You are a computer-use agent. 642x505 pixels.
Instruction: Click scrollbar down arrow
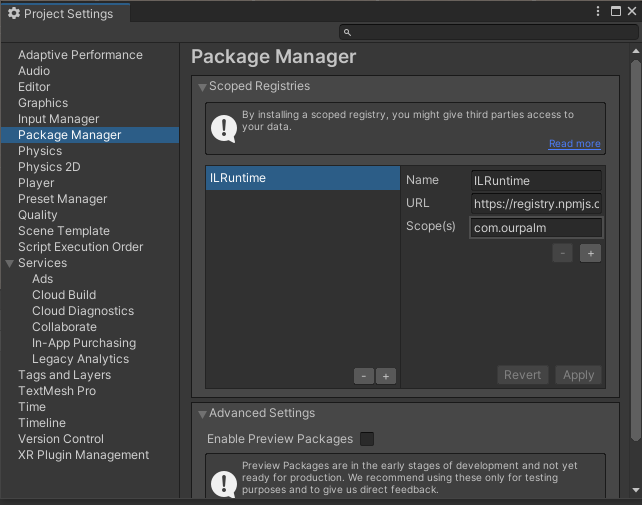(635, 490)
